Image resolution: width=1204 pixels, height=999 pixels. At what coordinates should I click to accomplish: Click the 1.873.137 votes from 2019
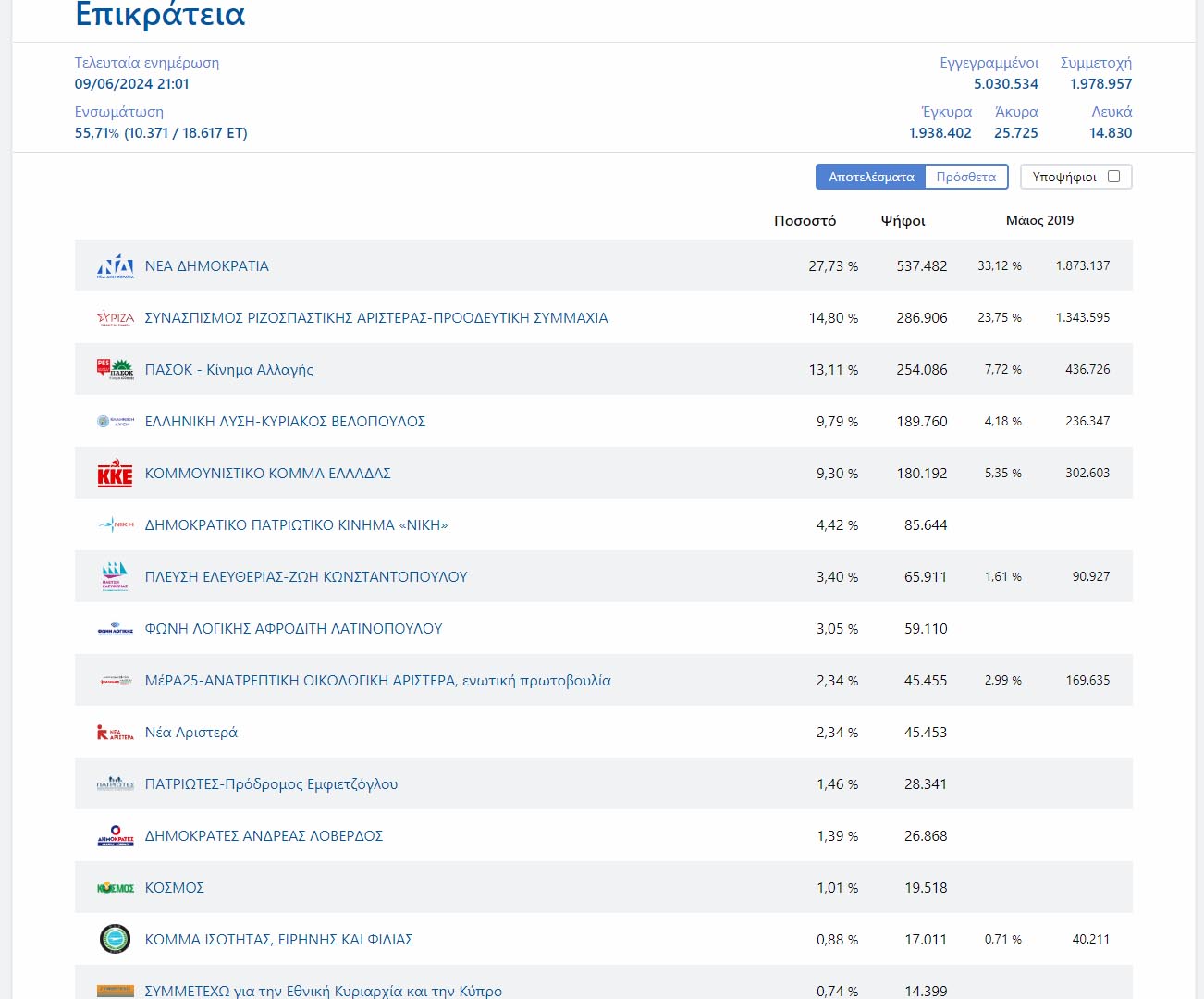[1083, 266]
